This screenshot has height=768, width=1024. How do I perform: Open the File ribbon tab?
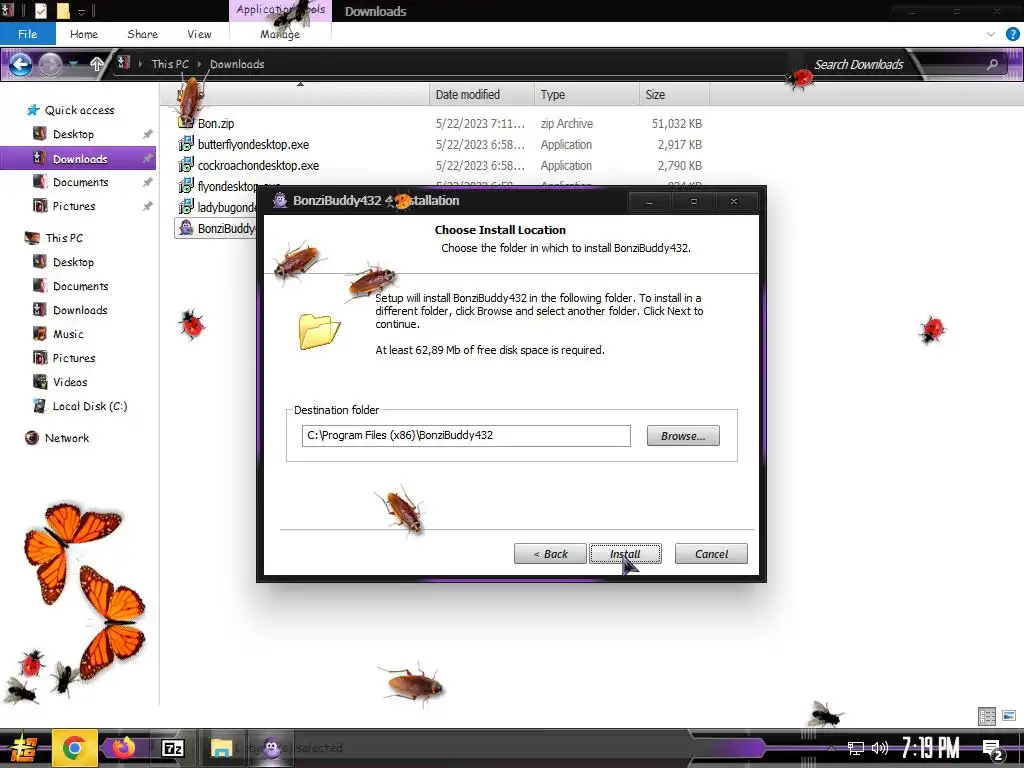[27, 34]
